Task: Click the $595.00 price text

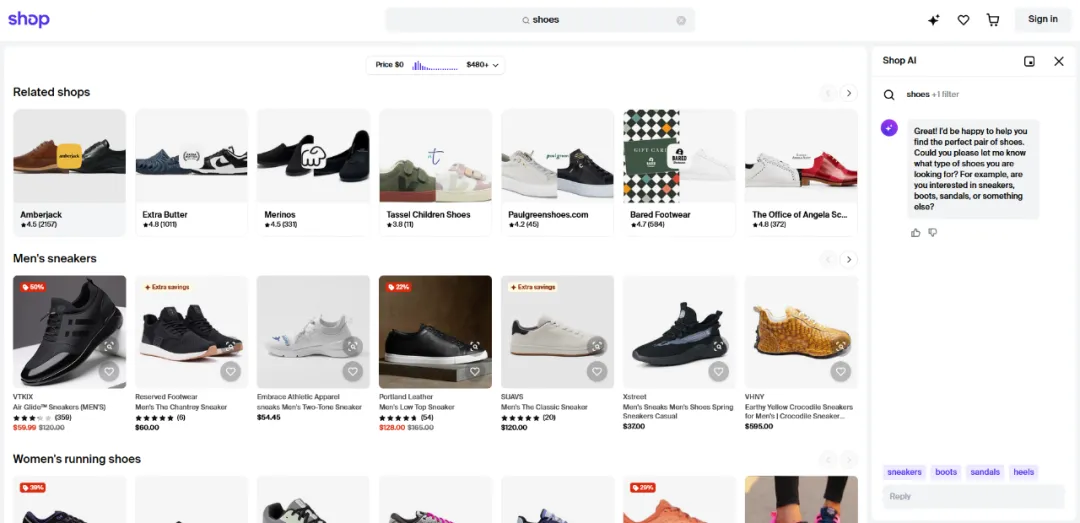Action: pos(759,427)
